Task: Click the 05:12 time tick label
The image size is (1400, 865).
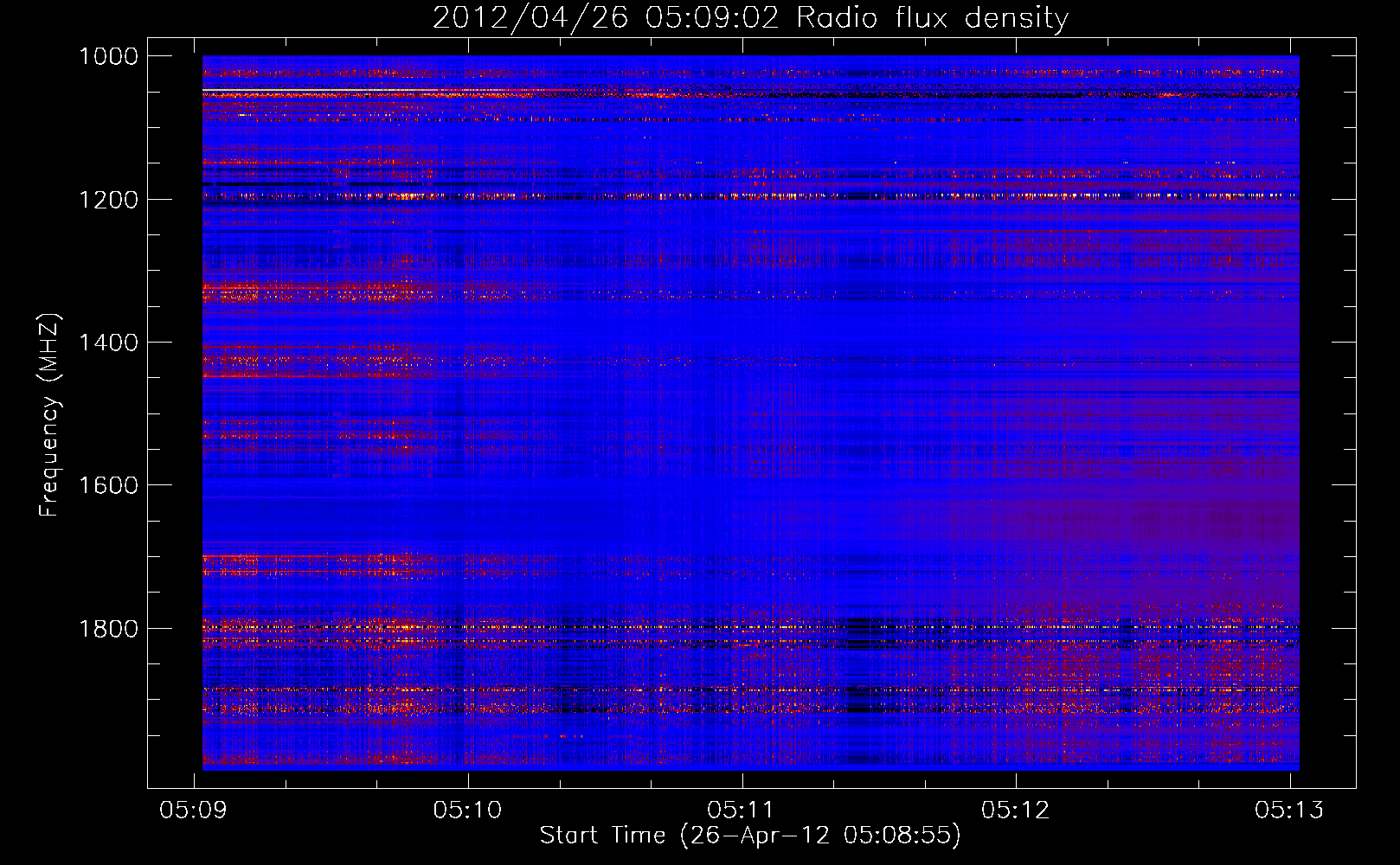Action: pos(1016,810)
